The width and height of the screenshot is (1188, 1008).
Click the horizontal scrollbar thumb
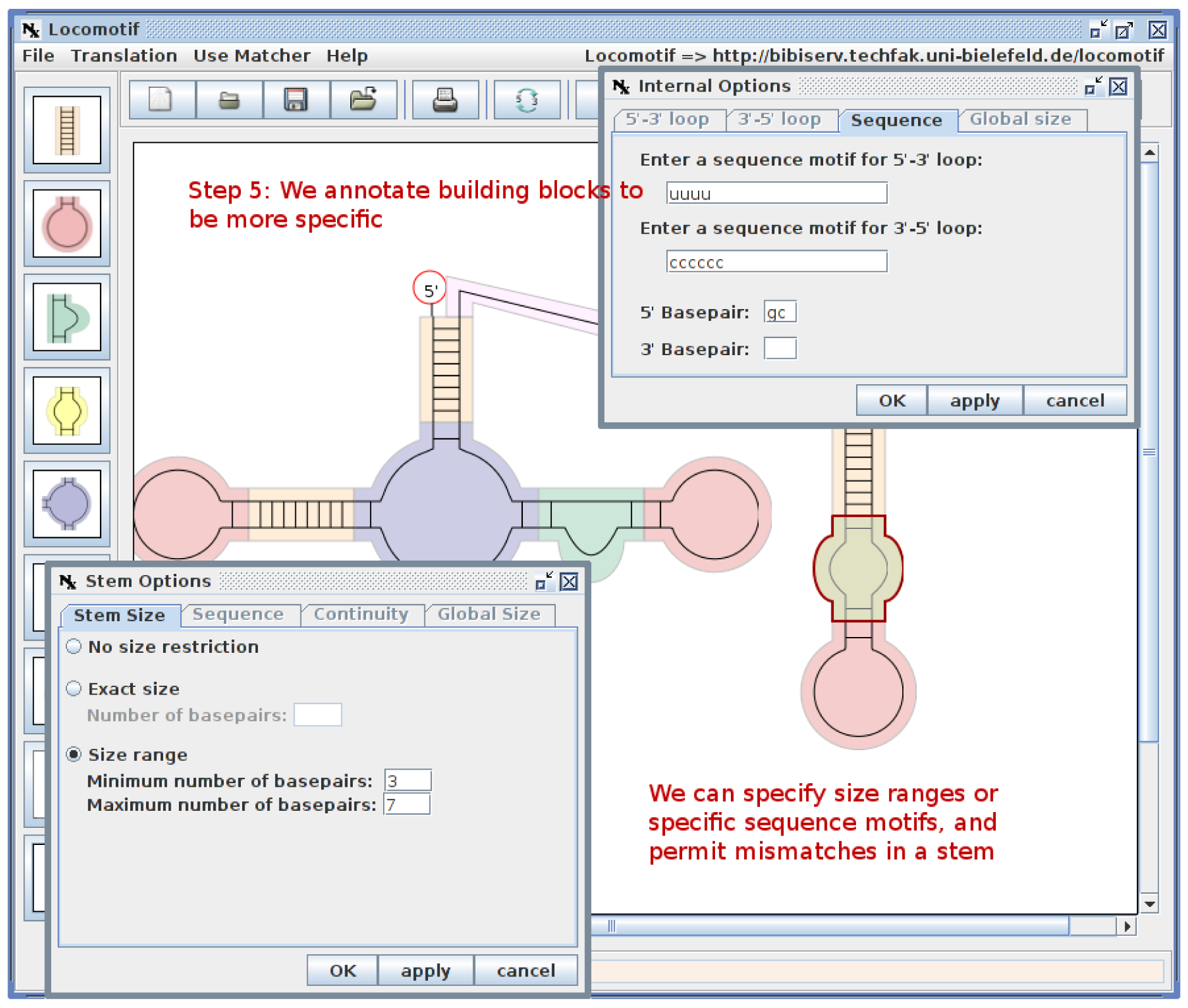[830, 926]
